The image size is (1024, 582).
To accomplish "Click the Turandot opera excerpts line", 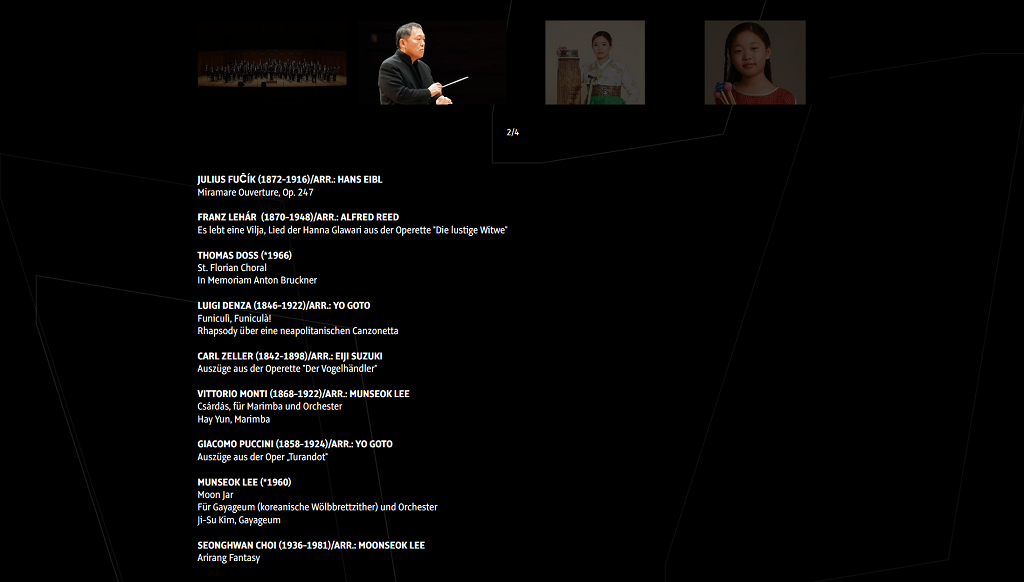I will click(x=263, y=457).
